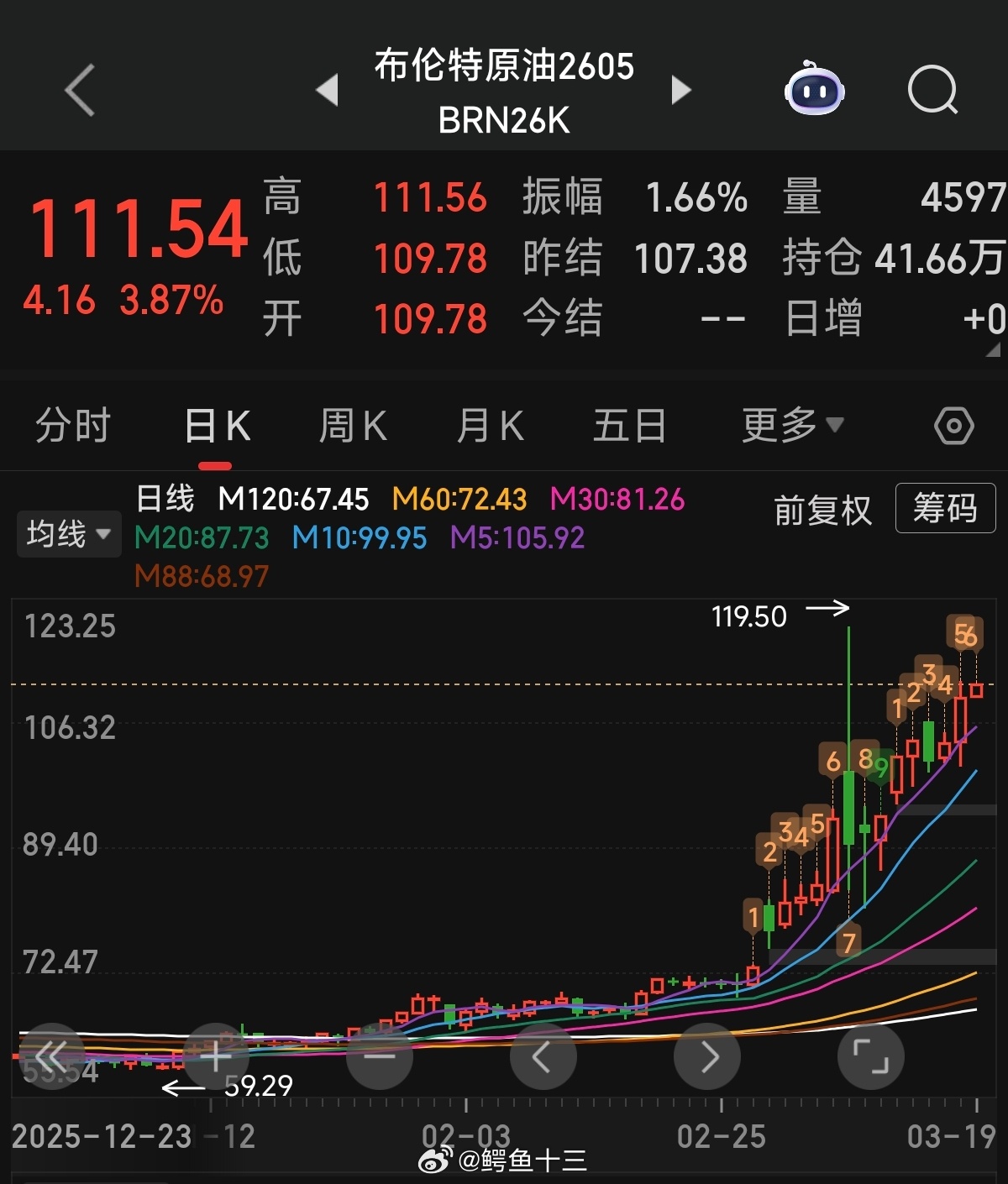This screenshot has height=1184, width=1008.
Task: Toggle 前复权 price adjustment
Action: click(823, 510)
